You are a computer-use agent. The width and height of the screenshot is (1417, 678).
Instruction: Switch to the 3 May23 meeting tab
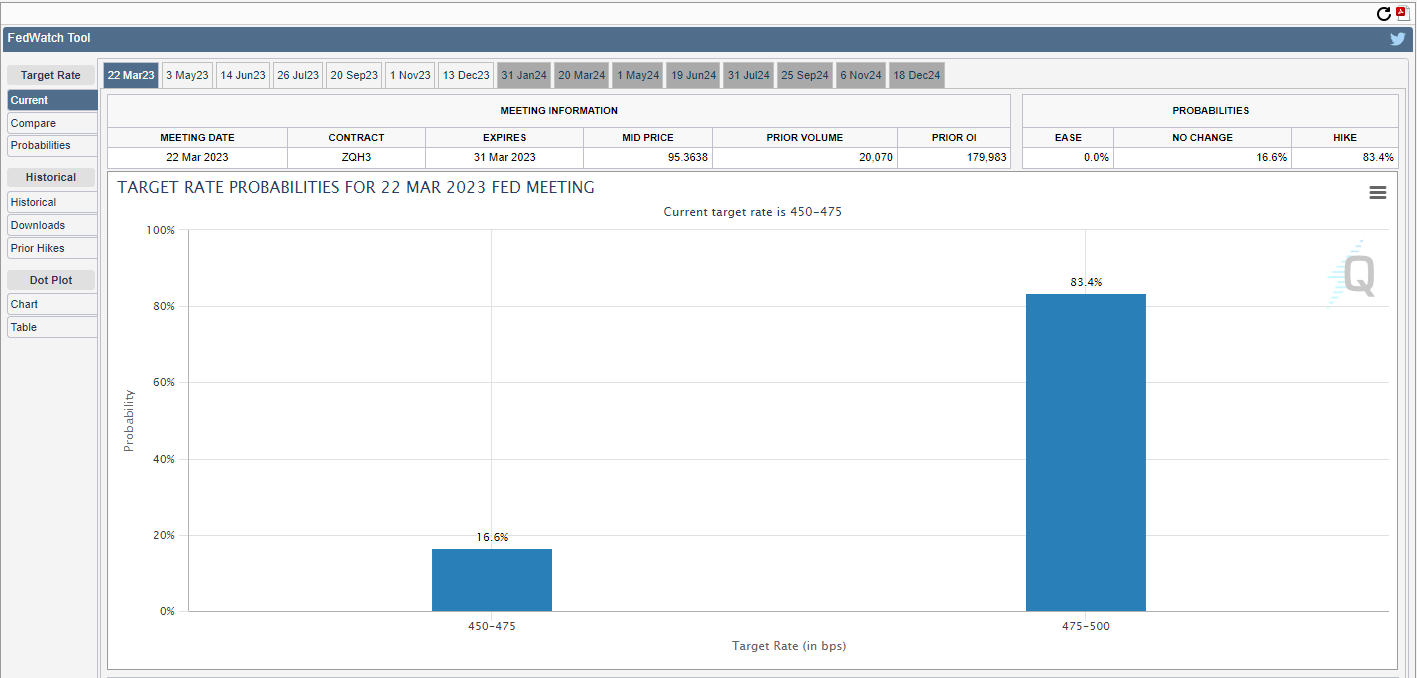[x=187, y=74]
